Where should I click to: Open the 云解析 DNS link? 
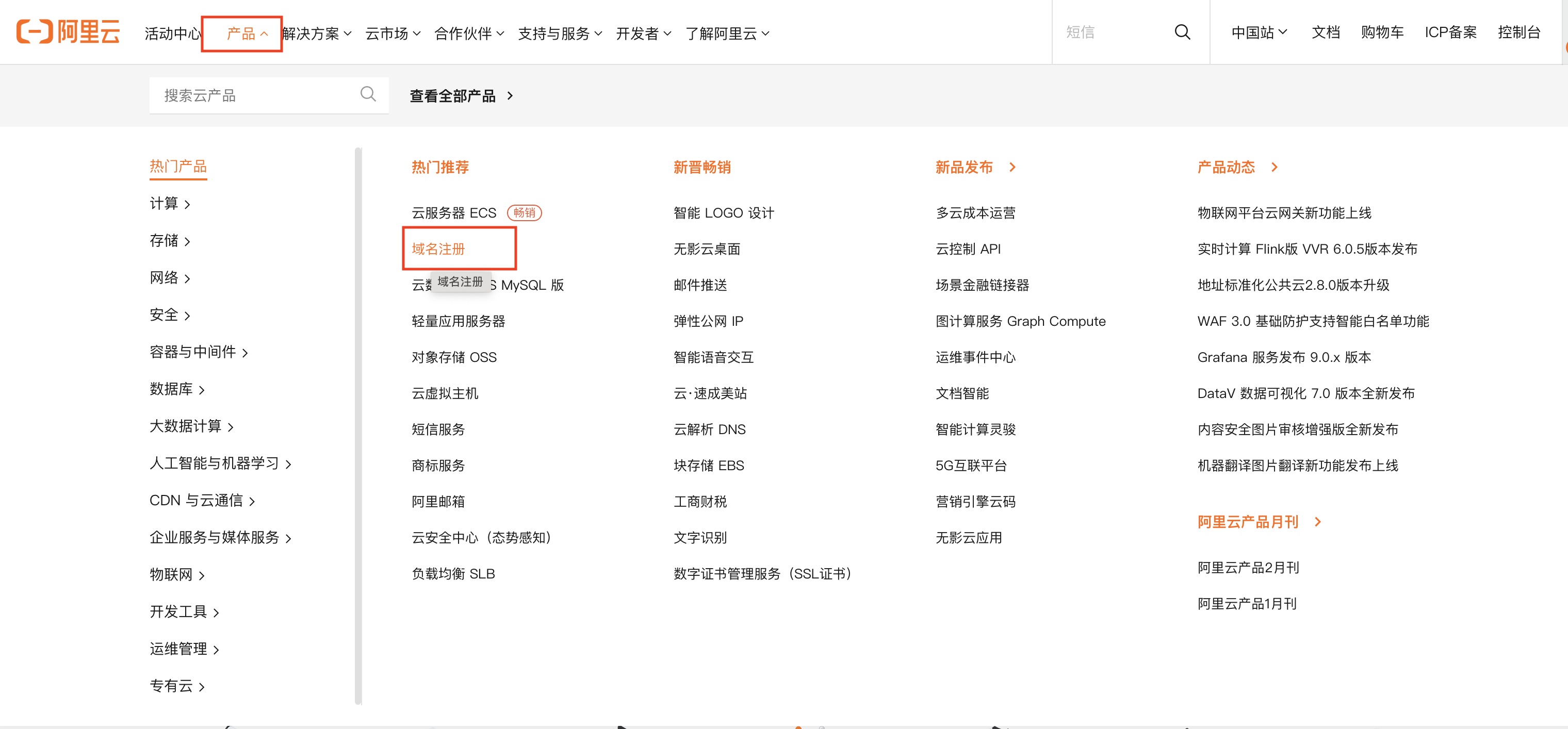click(709, 429)
